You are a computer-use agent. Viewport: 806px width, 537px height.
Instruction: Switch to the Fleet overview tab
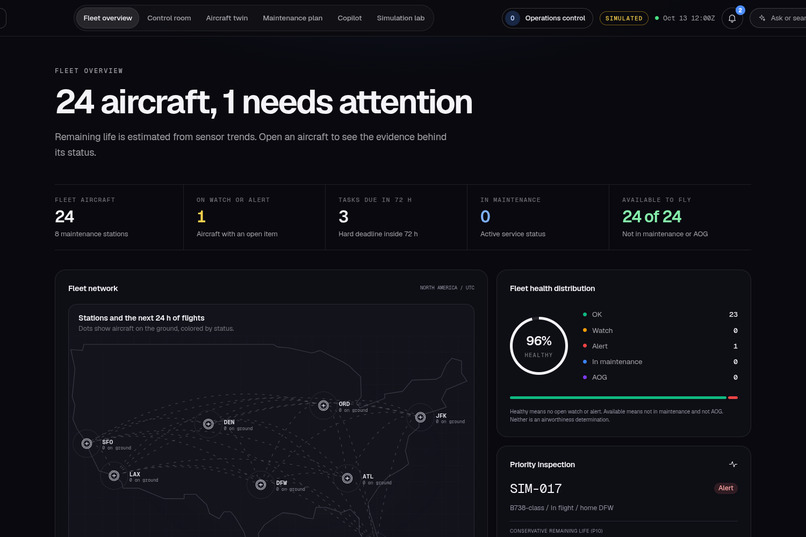107,18
